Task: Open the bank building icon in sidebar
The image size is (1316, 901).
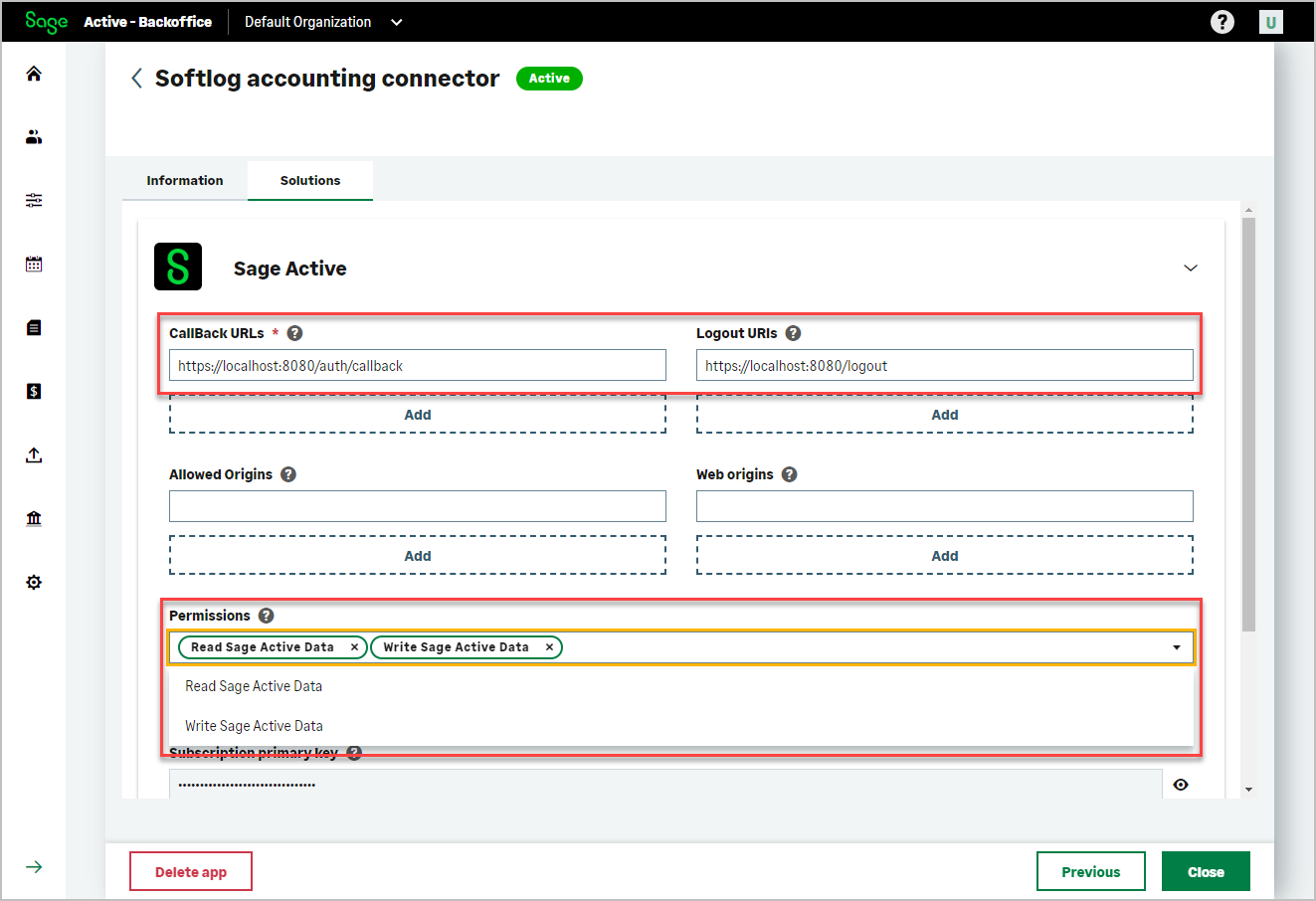Action: coord(34,519)
